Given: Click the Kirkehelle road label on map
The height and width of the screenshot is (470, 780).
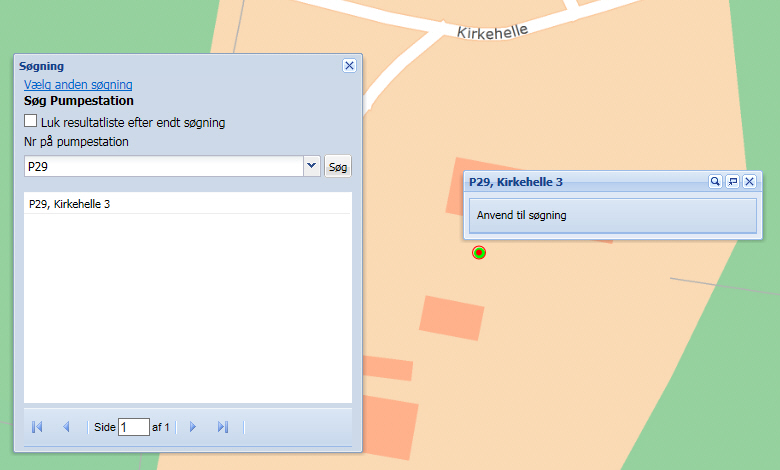Looking at the screenshot, I should point(492,31).
